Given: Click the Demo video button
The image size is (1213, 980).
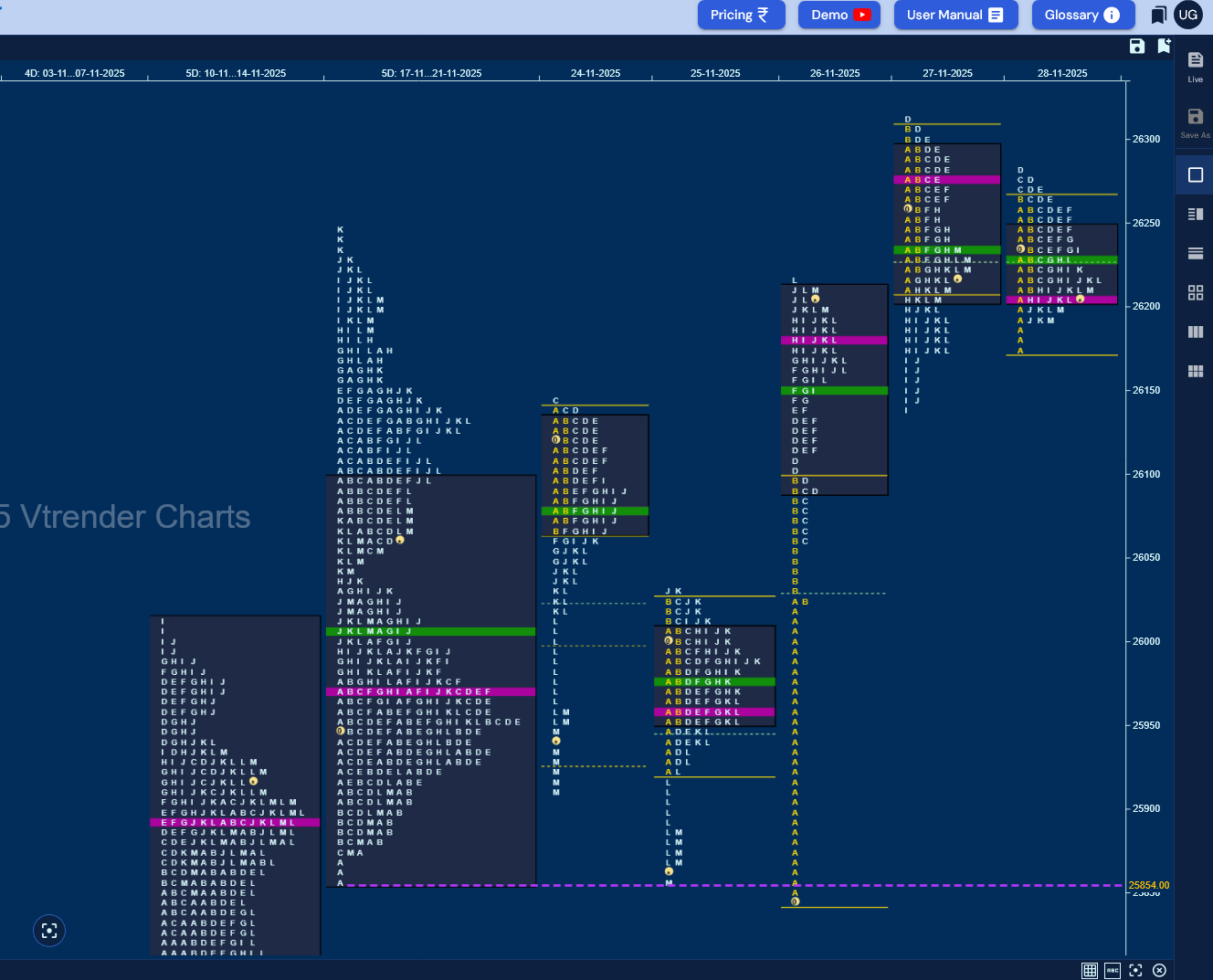Looking at the screenshot, I should [x=839, y=15].
